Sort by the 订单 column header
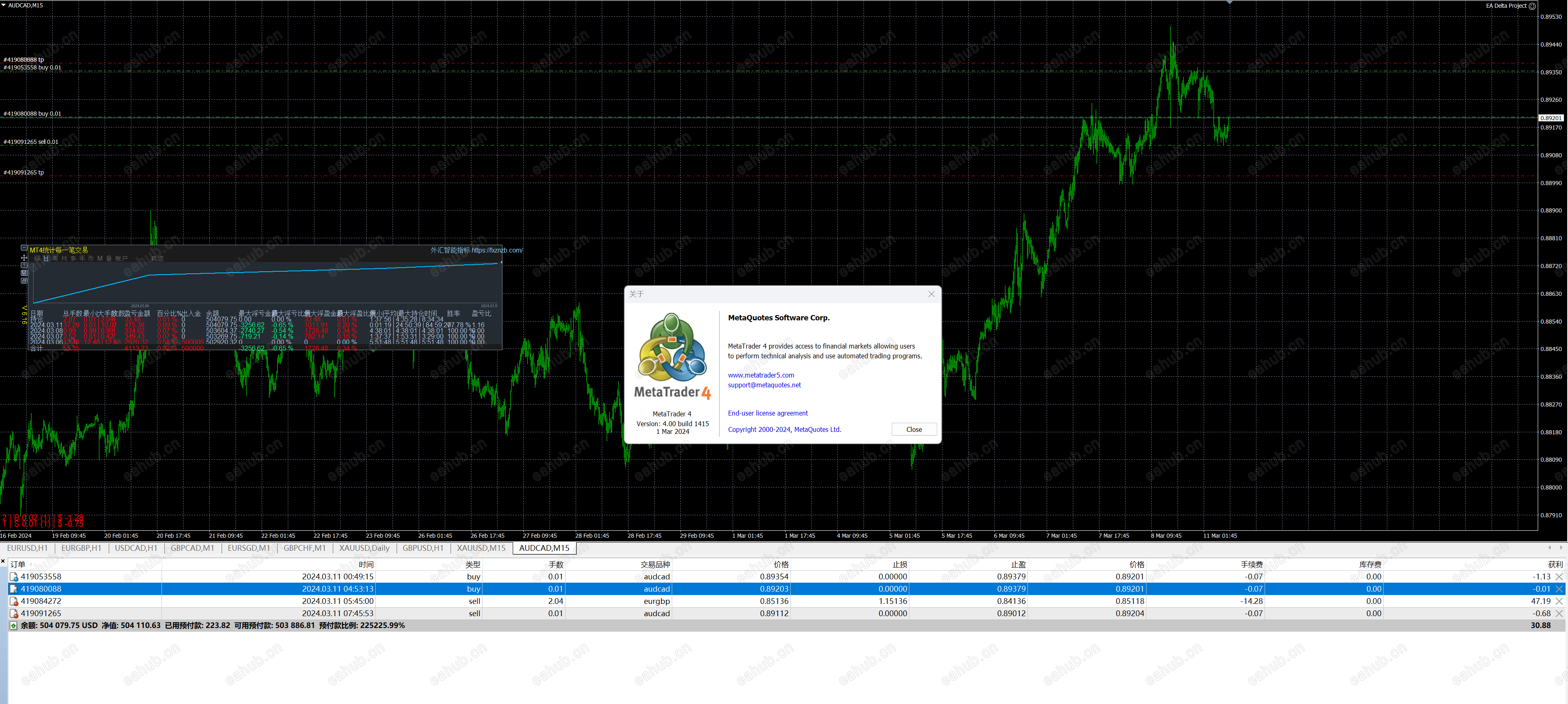The width and height of the screenshot is (1568, 704). pyautogui.click(x=18, y=565)
